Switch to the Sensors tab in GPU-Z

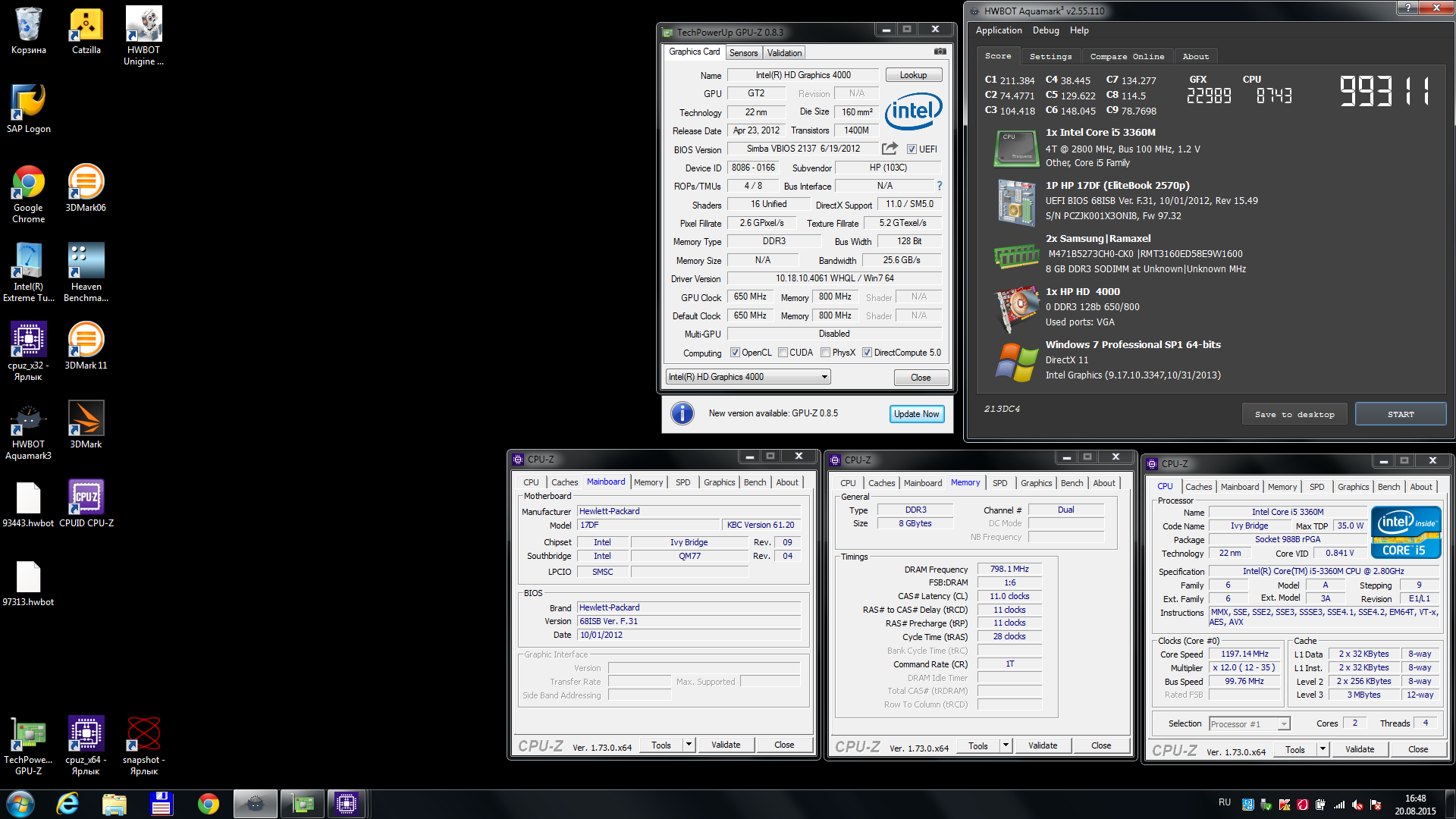743,53
